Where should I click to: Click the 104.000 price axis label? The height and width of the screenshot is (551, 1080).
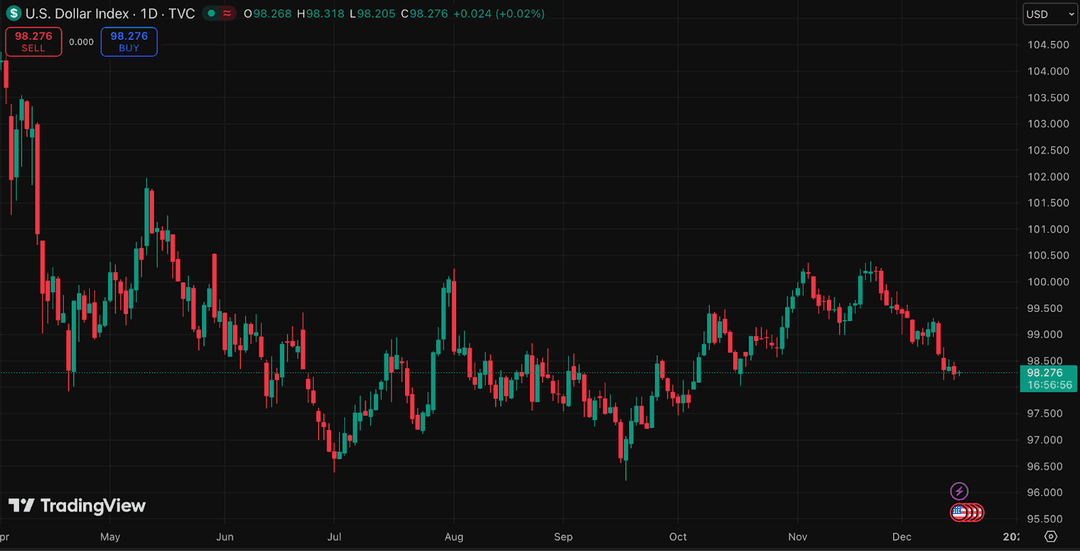pos(1047,72)
